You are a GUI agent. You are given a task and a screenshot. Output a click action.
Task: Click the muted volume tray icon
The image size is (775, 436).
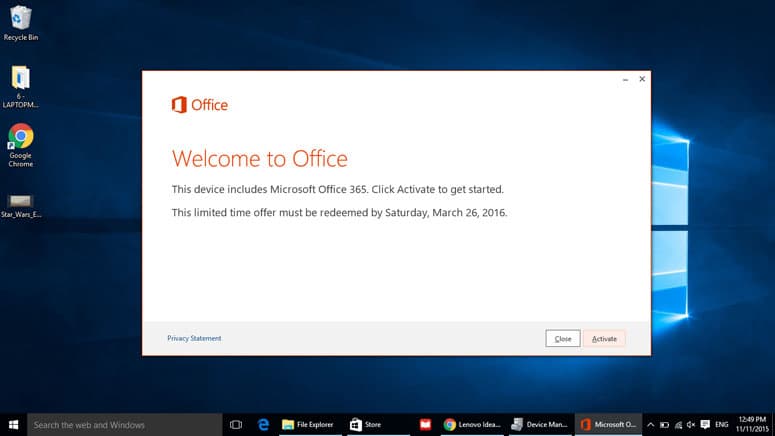691,425
